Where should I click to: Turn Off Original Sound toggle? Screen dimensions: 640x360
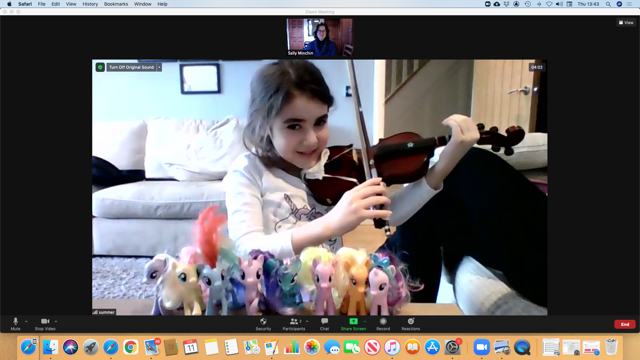click(131, 67)
